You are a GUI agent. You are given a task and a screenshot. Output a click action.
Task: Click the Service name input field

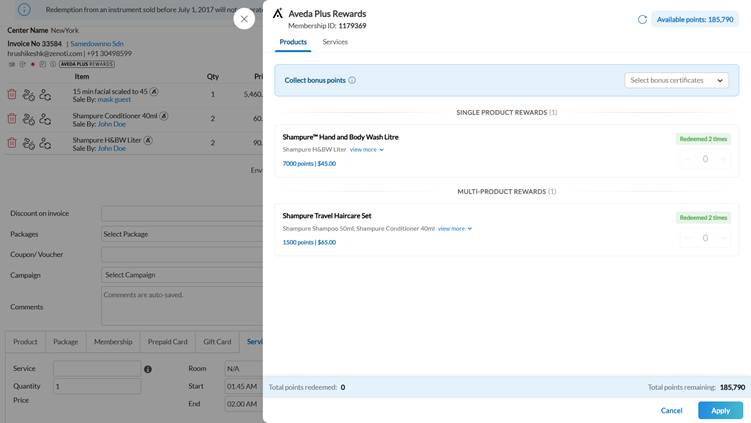(x=97, y=368)
